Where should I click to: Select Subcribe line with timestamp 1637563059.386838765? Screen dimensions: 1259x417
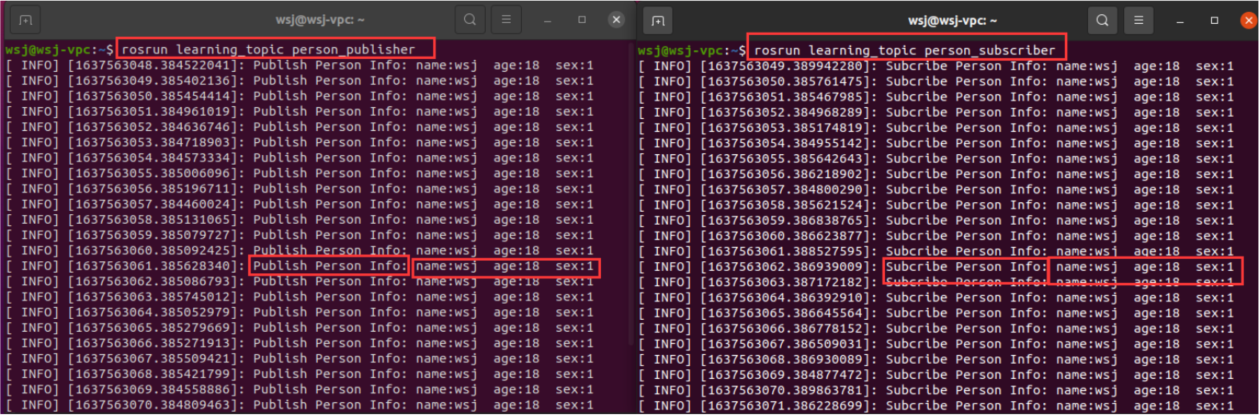click(x=935, y=221)
